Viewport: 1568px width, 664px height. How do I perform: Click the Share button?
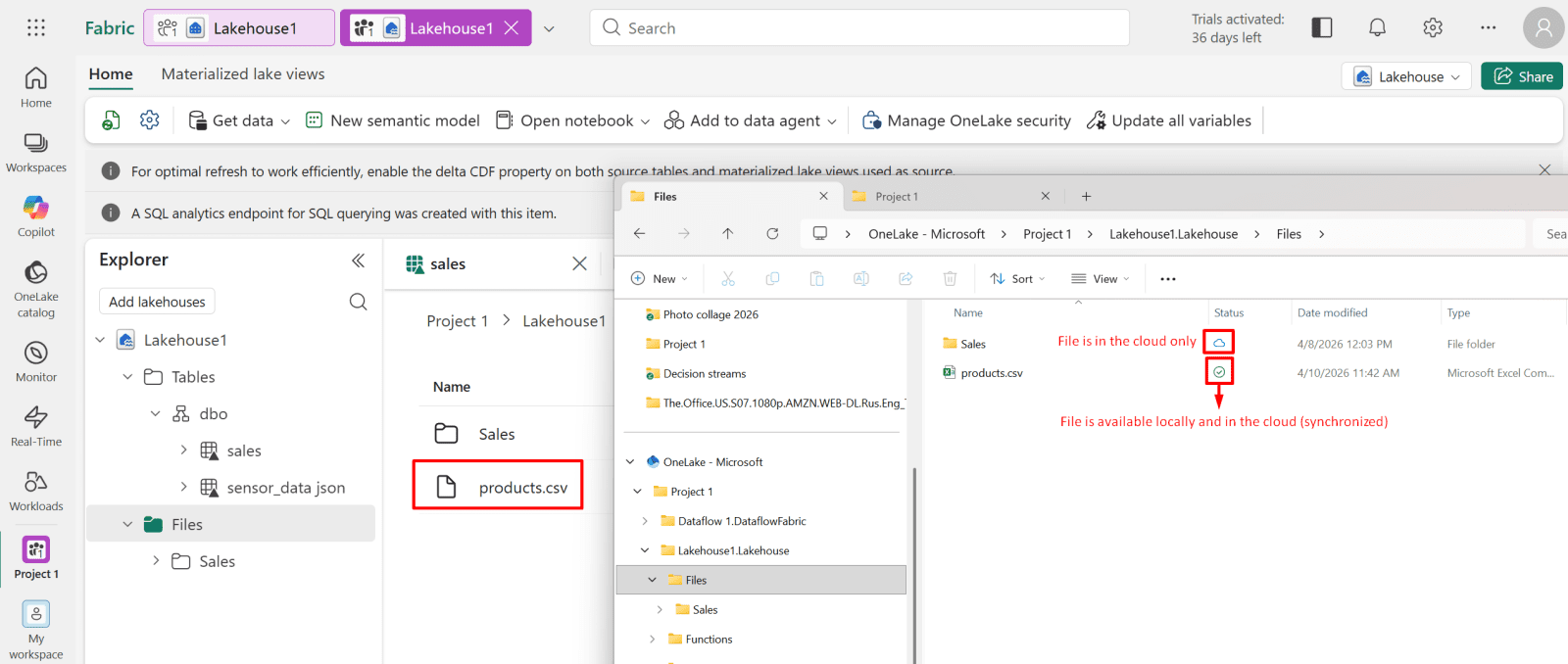(1522, 76)
